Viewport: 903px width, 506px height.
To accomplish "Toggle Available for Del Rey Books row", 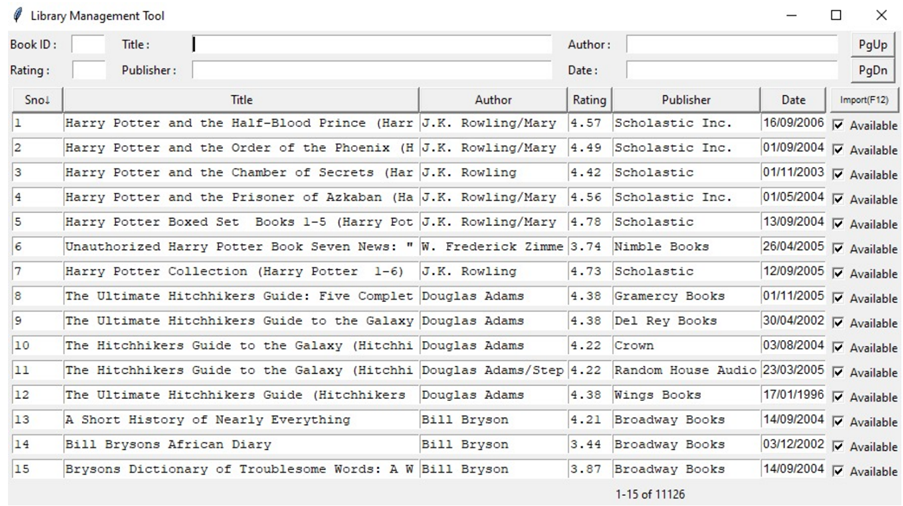I will coord(838,324).
